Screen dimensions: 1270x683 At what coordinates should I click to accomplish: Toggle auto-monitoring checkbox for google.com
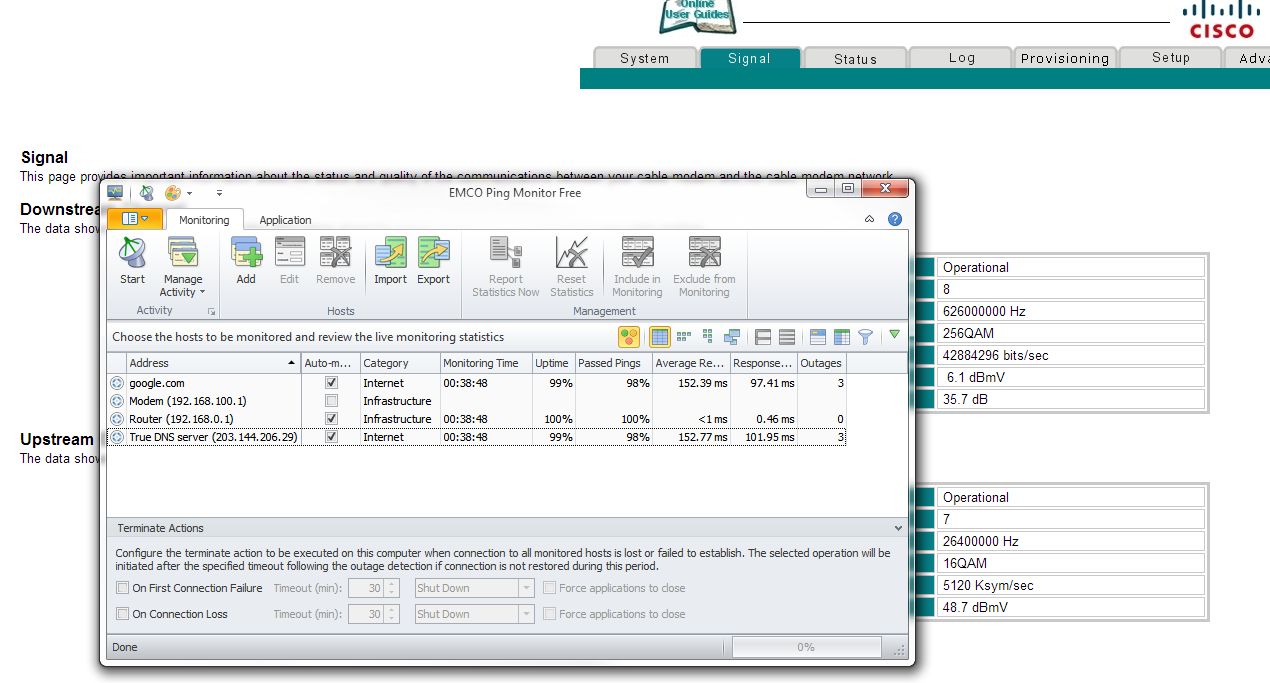pos(332,383)
